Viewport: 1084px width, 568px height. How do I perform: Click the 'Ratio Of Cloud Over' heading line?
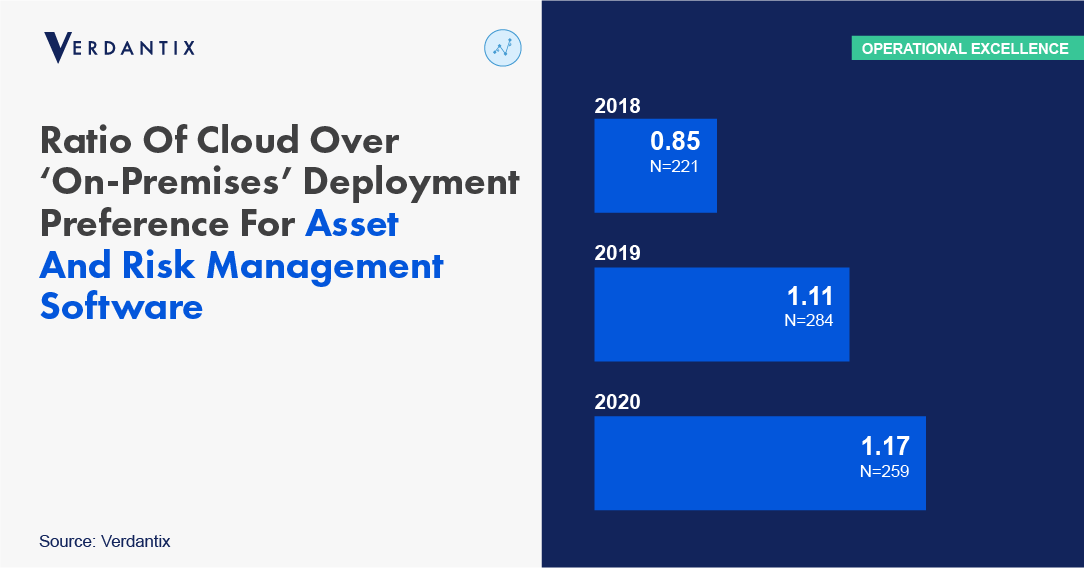pyautogui.click(x=220, y=140)
